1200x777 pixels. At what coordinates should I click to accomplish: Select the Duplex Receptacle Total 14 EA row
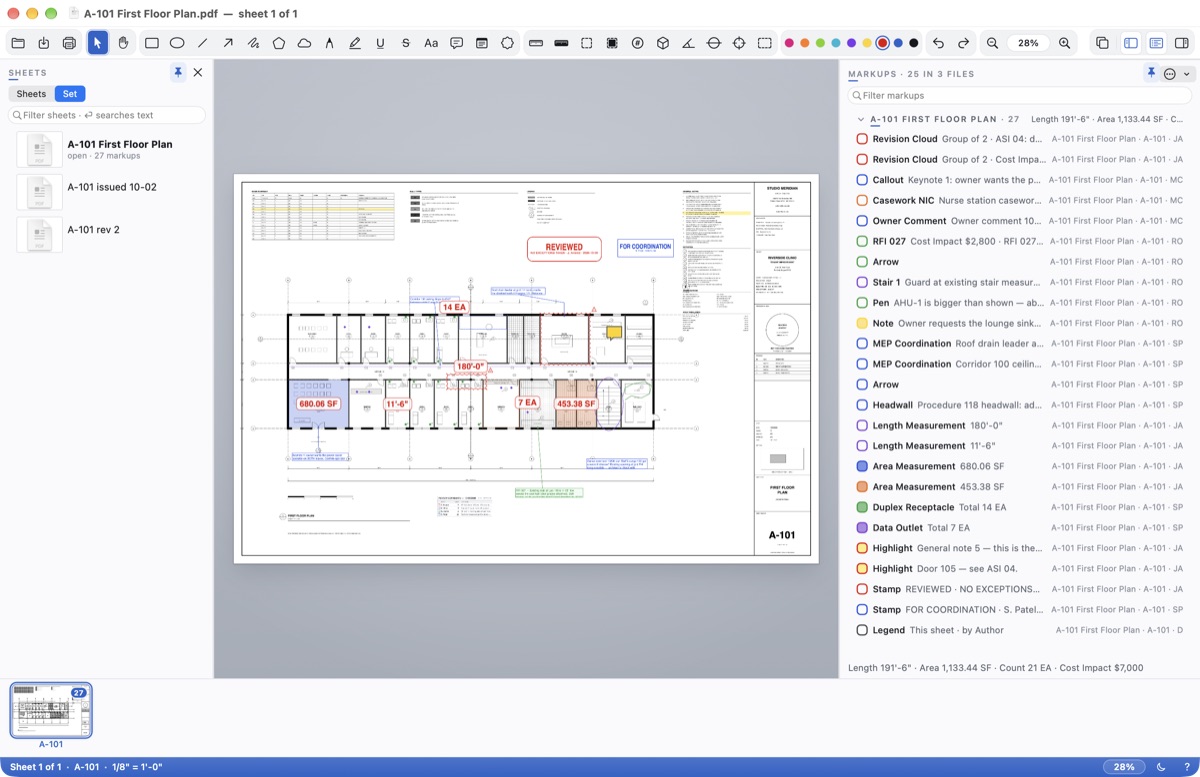pos(1019,507)
